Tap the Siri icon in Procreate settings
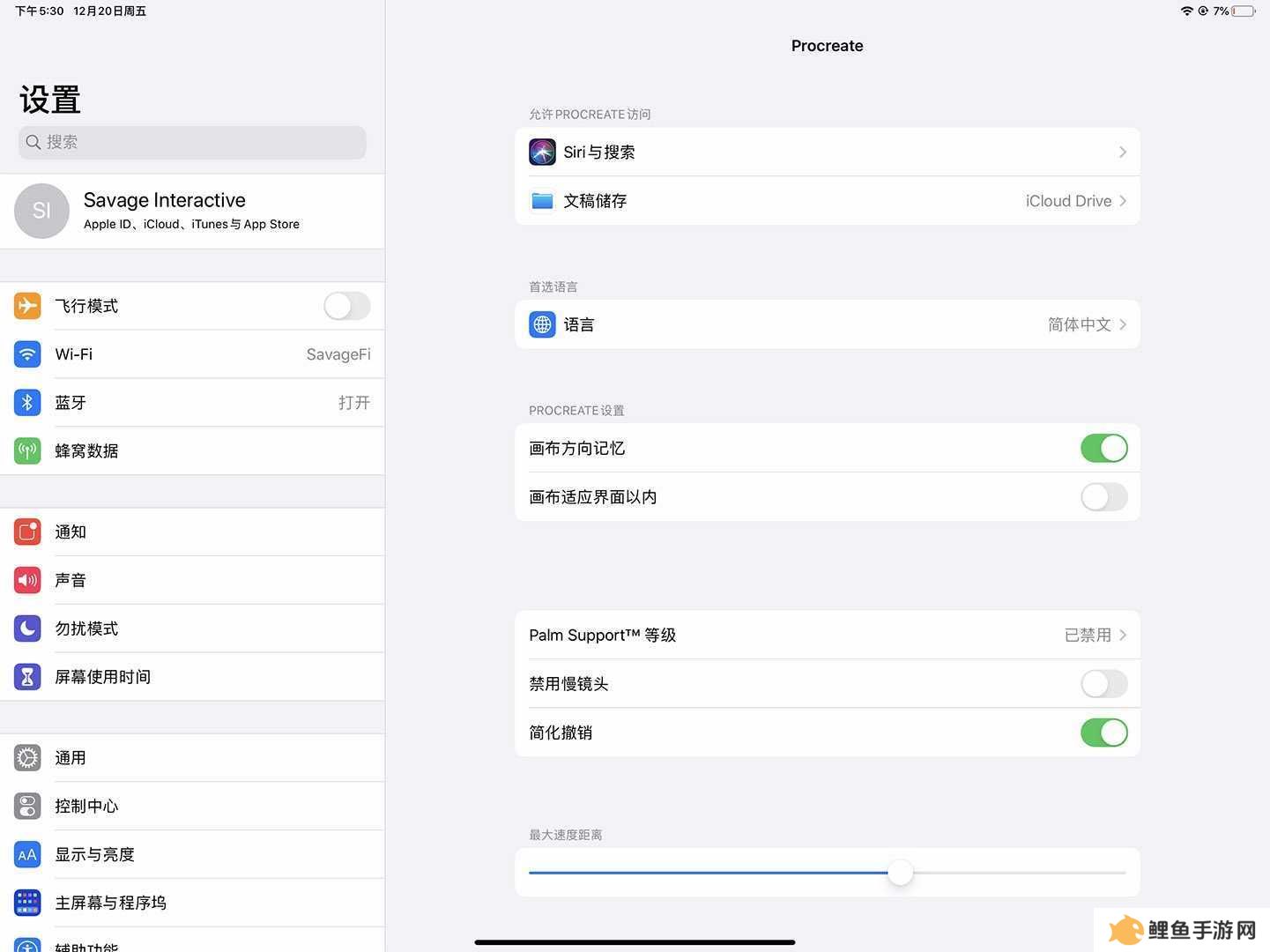 [x=542, y=152]
